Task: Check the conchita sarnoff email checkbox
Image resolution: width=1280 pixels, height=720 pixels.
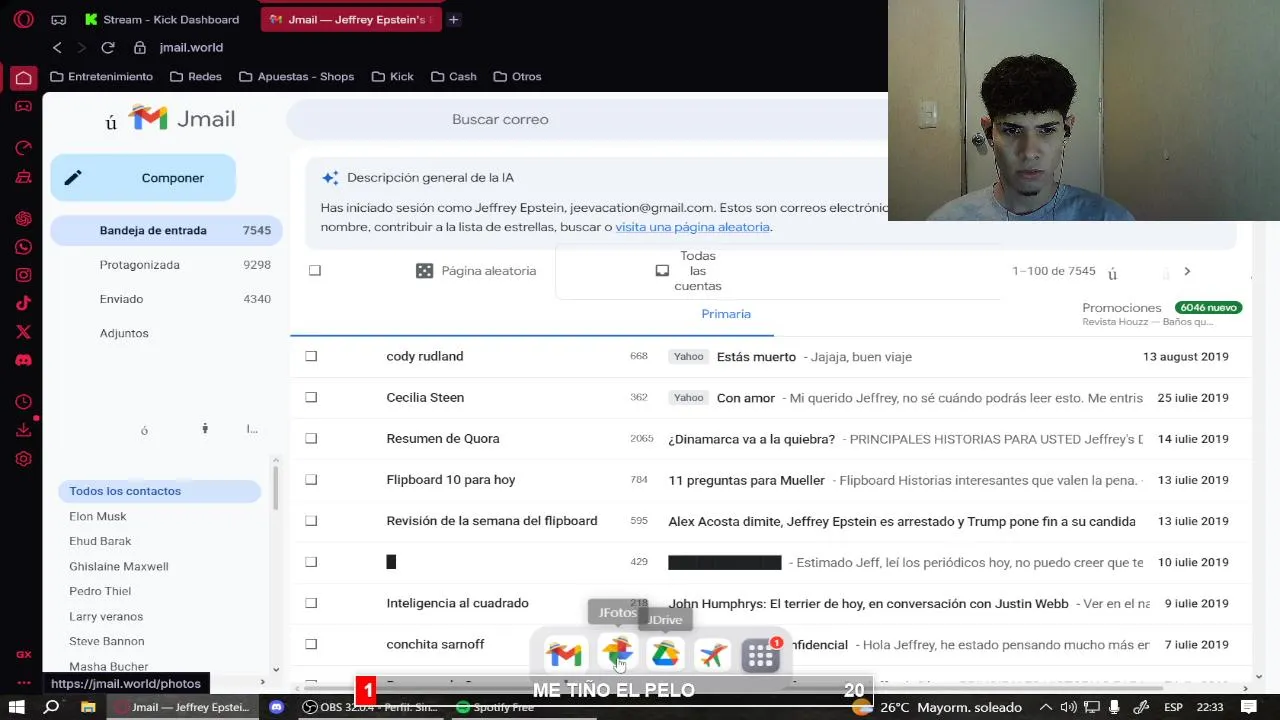Action: tap(311, 644)
